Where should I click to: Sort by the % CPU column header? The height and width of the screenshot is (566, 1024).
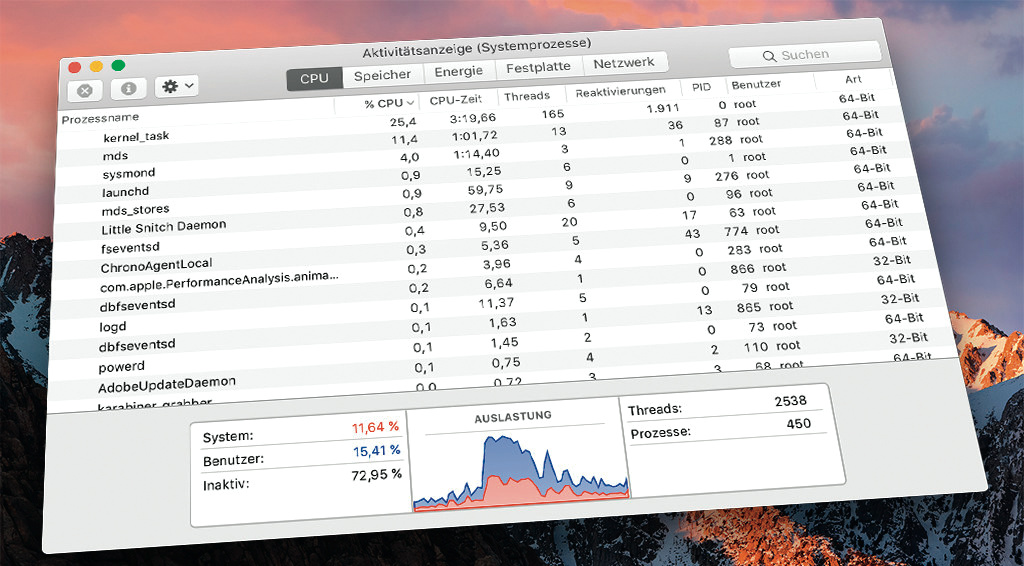[x=384, y=103]
